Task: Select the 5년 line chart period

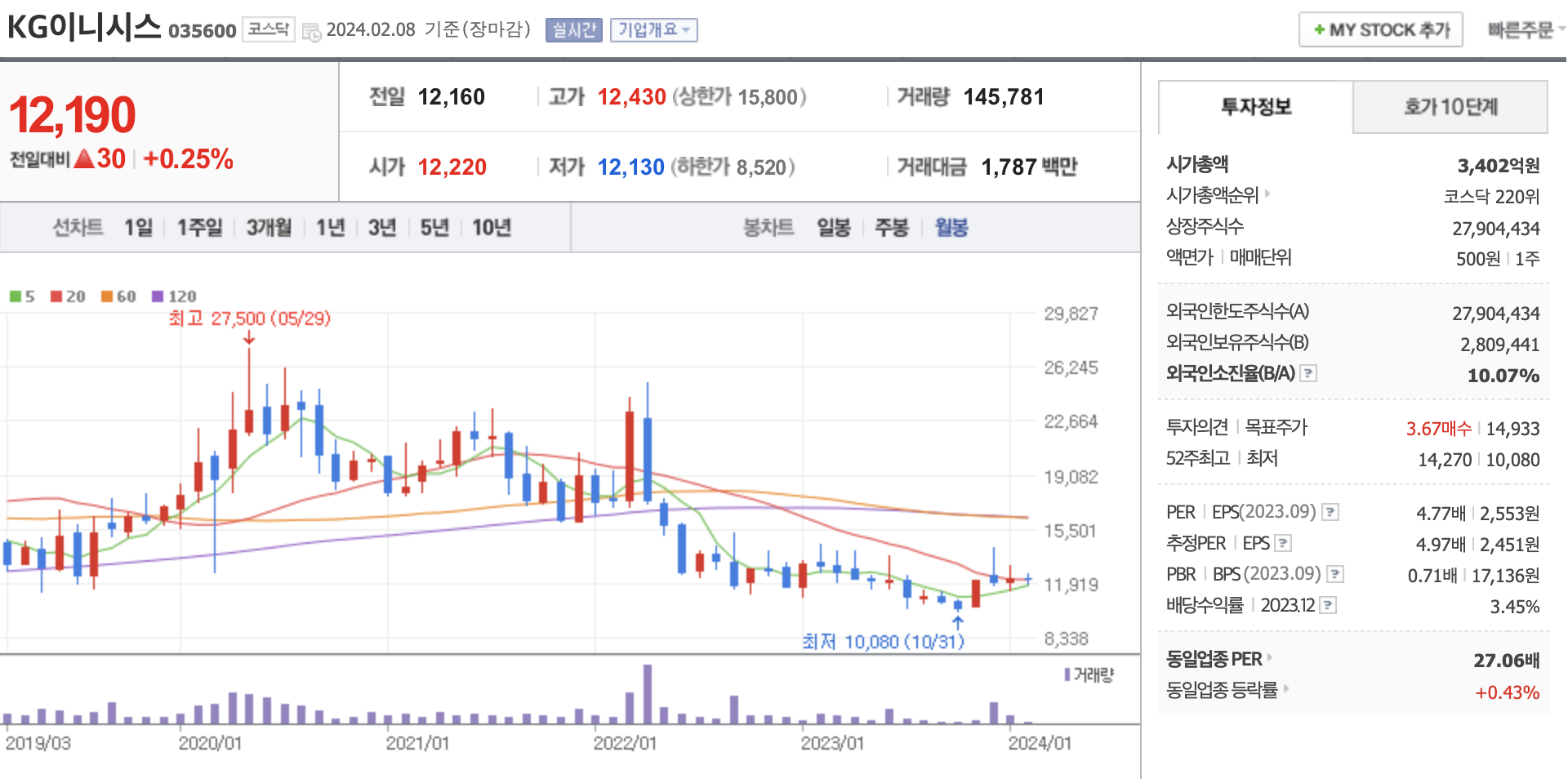Action: click(x=434, y=227)
